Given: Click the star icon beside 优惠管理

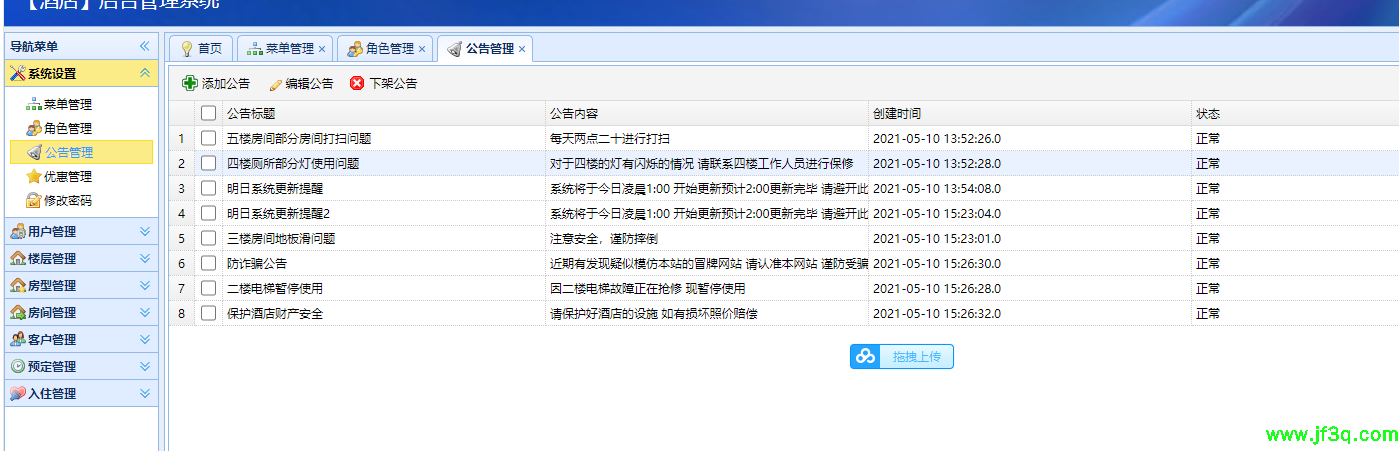Looking at the screenshot, I should [34, 176].
